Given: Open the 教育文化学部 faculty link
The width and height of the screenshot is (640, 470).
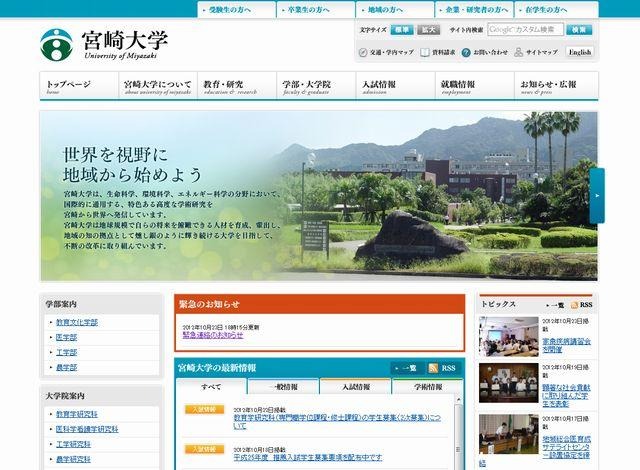Looking at the screenshot, I should click(x=77, y=322).
